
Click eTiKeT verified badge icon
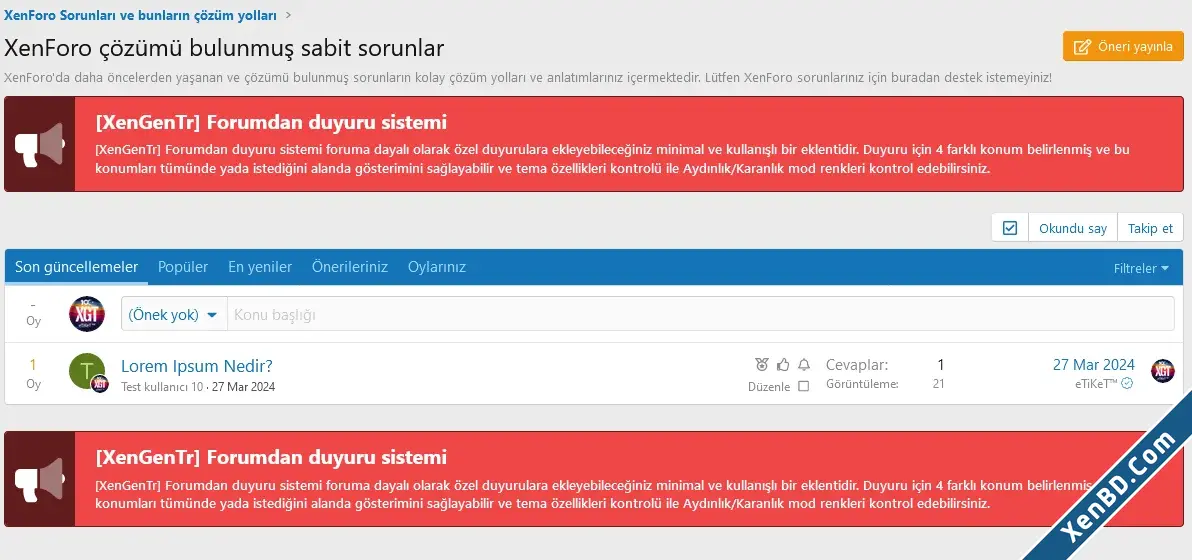pos(1127,384)
